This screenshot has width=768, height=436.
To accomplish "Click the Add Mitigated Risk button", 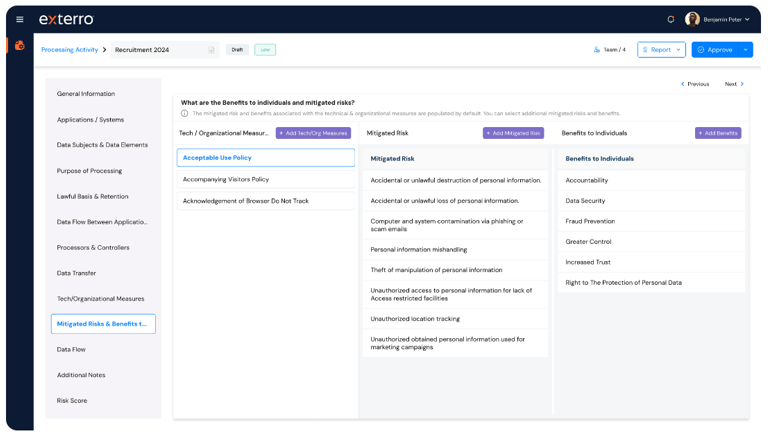I will [513, 133].
